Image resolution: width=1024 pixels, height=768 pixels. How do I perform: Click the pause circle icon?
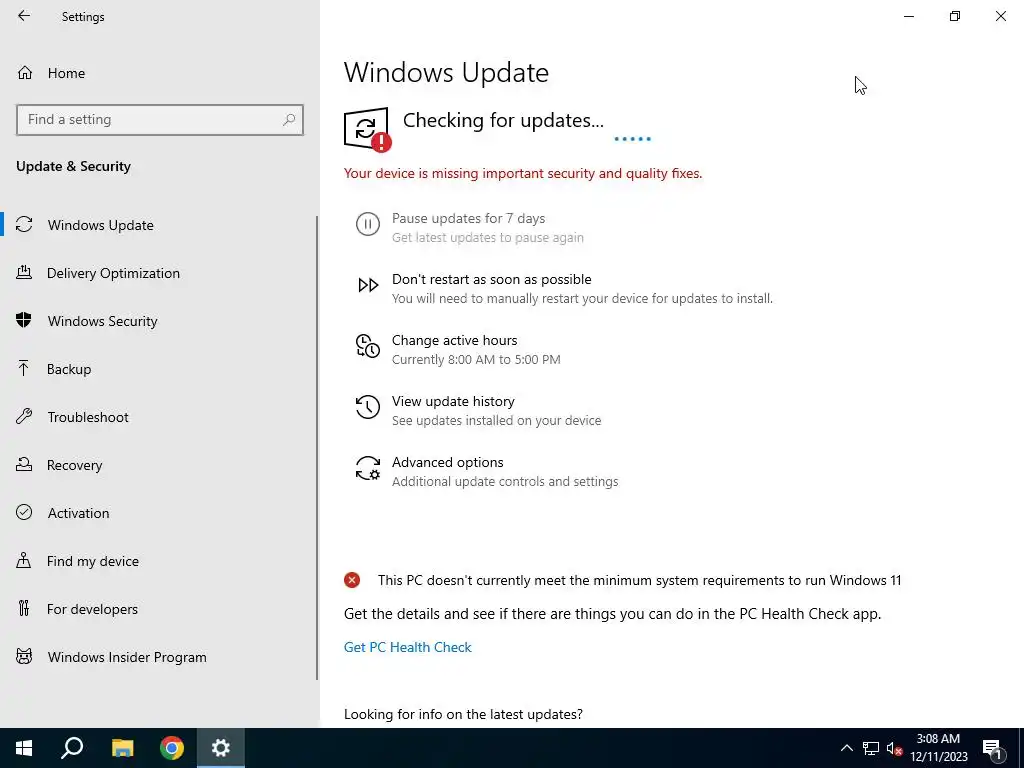[368, 224]
